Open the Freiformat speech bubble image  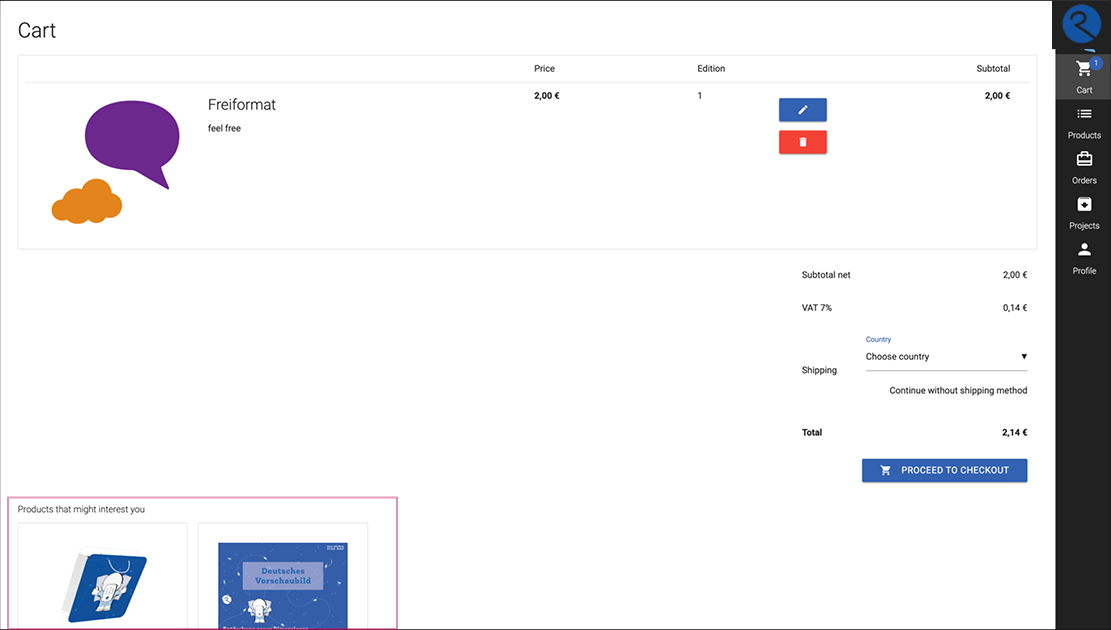click(115, 160)
